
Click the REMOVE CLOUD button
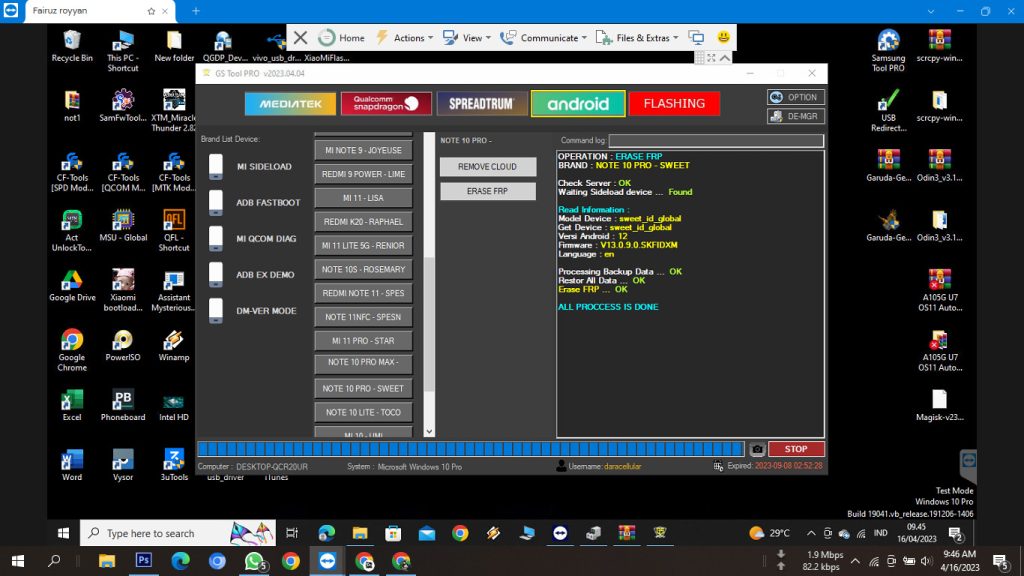pos(487,167)
